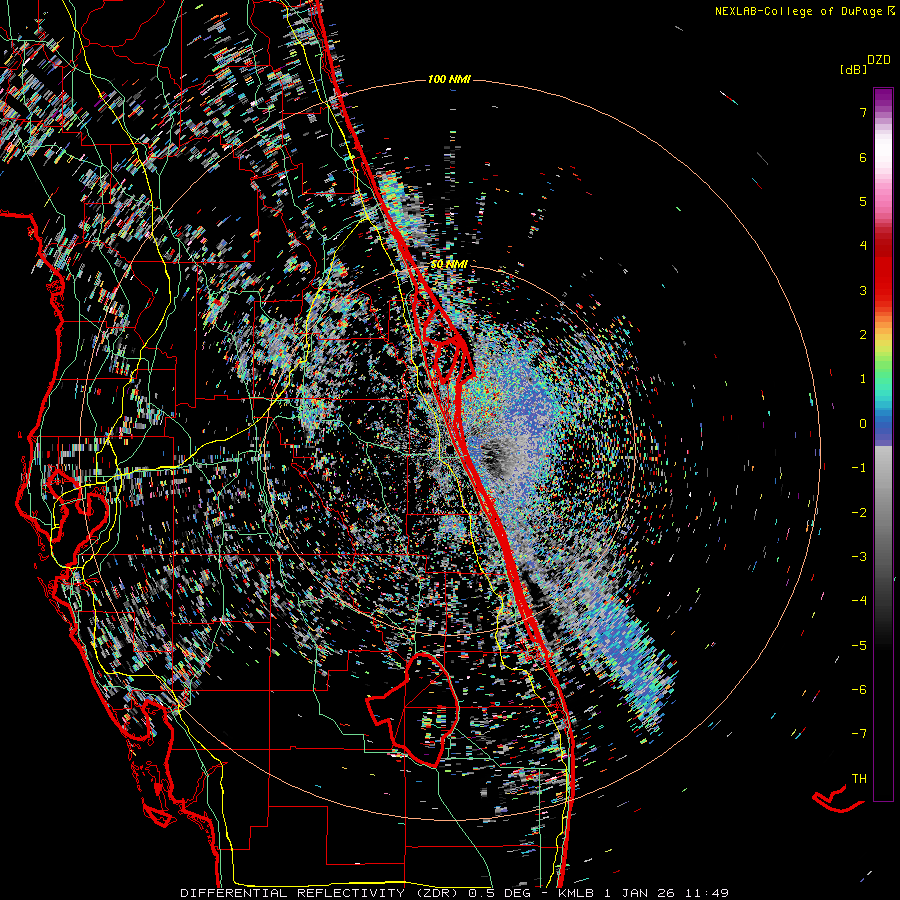The height and width of the screenshot is (900, 900).
Task: Click the 2 value on color scale
Action: [x=863, y=335]
